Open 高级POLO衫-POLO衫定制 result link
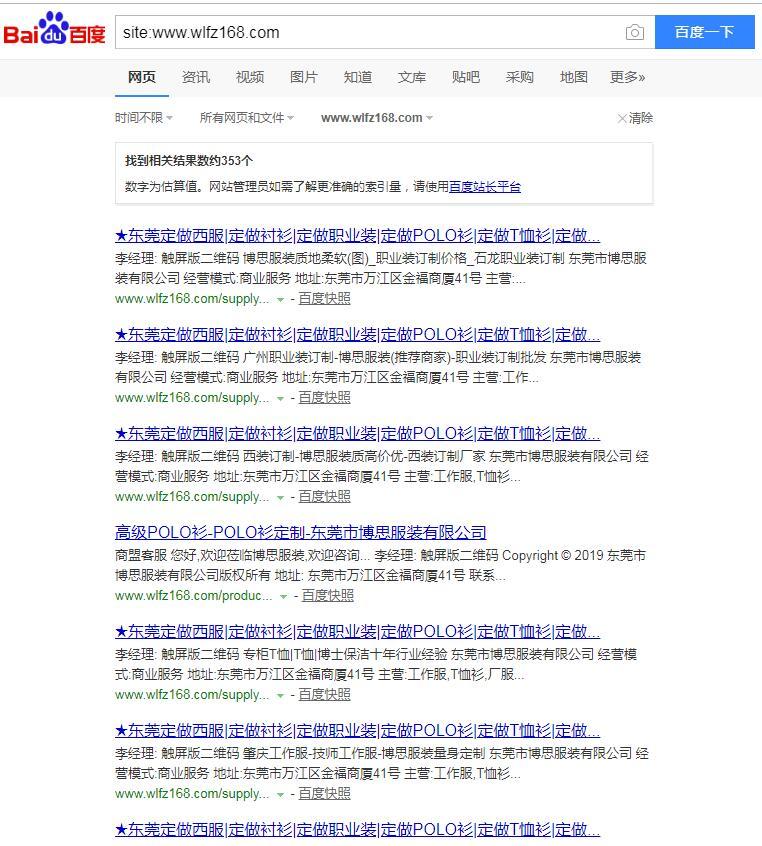762x846 pixels. pos(301,533)
